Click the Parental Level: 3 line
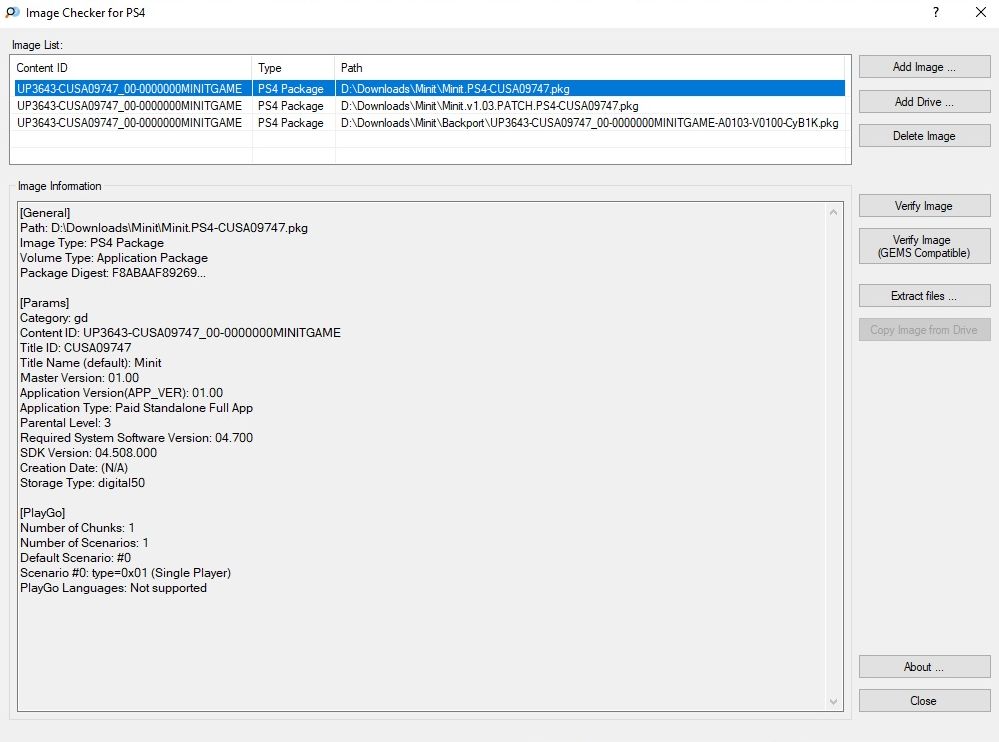The image size is (999, 742). point(66,423)
